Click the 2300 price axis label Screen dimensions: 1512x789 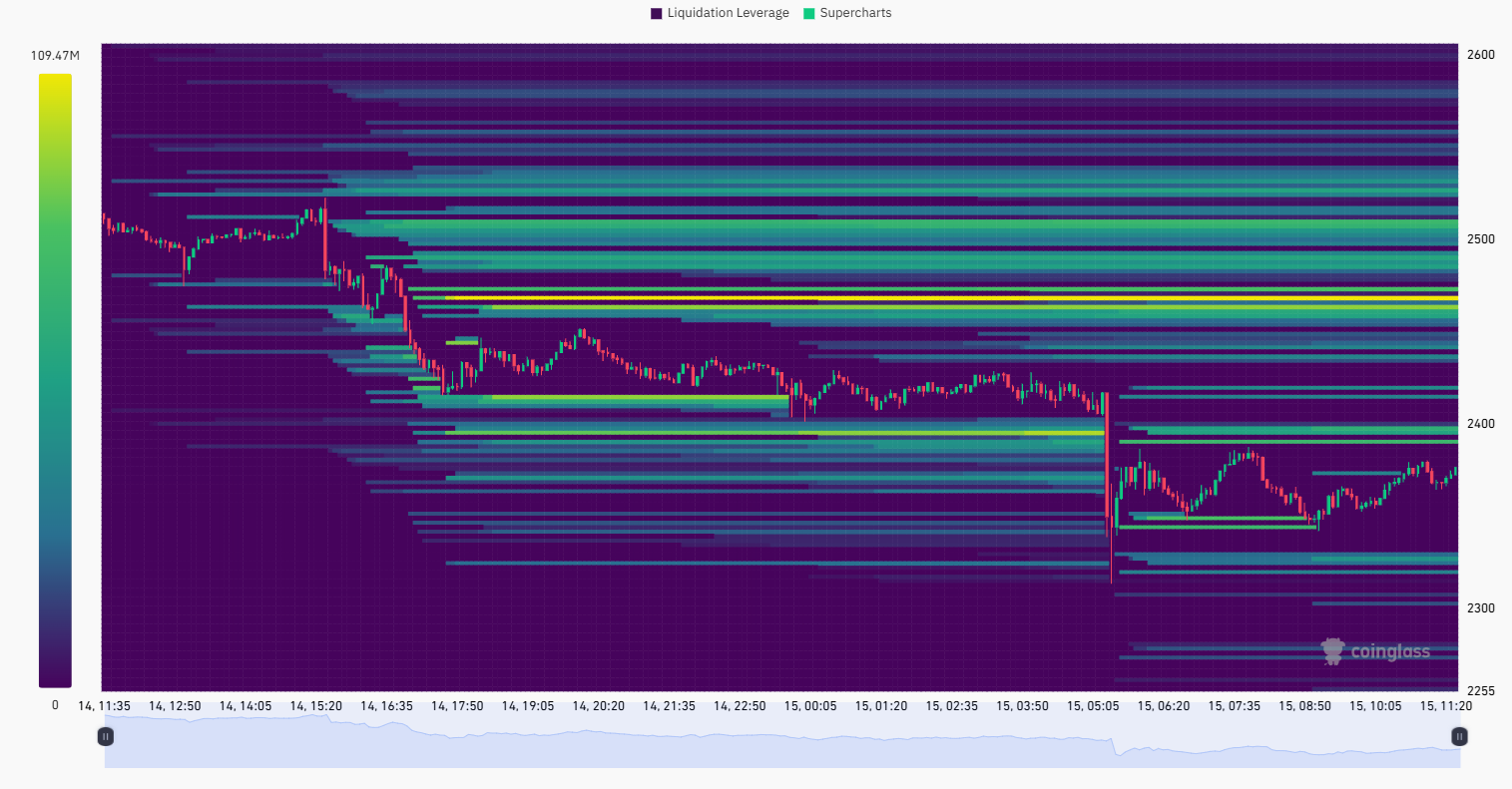click(1481, 608)
